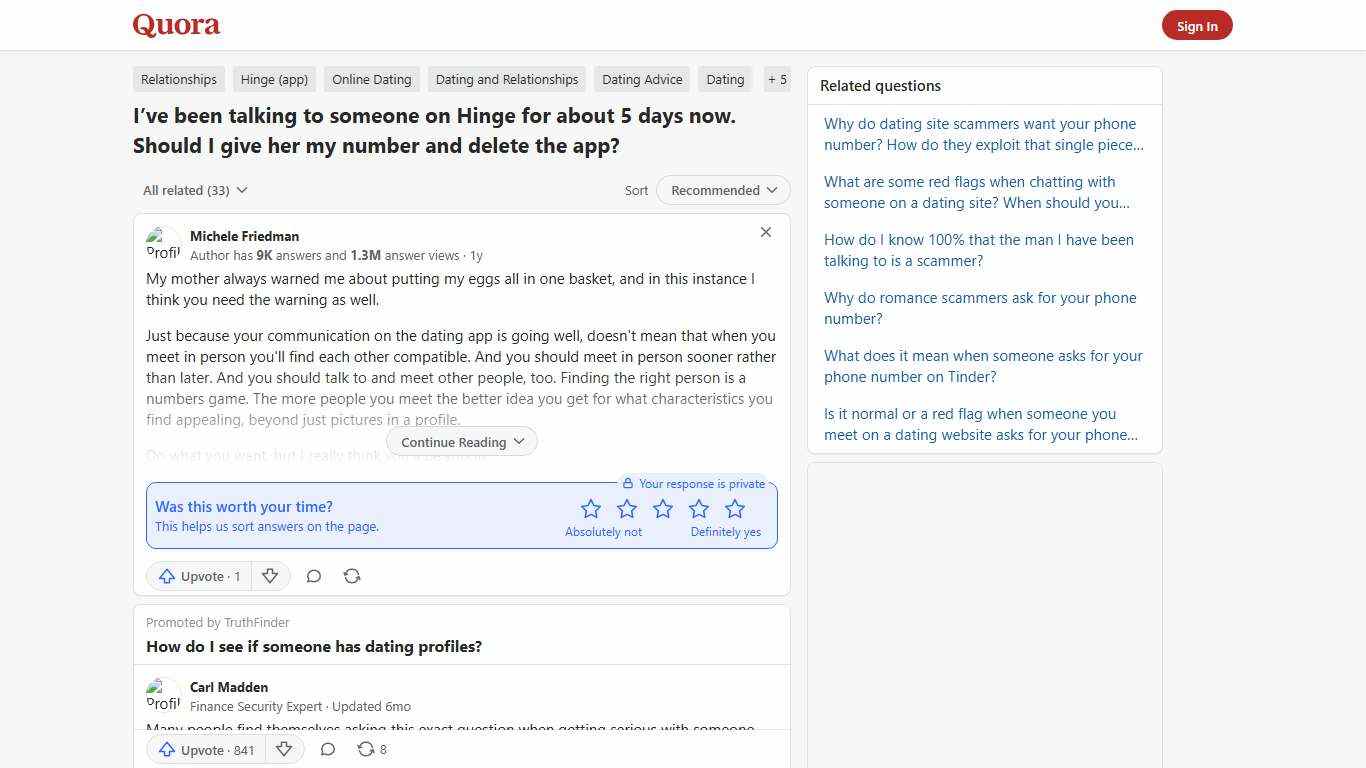The image size is (1366, 768).
Task: Select the middle star rating
Action: pyautogui.click(x=663, y=508)
